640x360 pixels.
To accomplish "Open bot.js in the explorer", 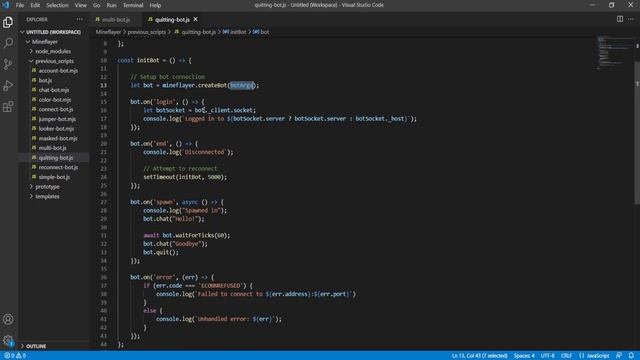I will pyautogui.click(x=45, y=80).
